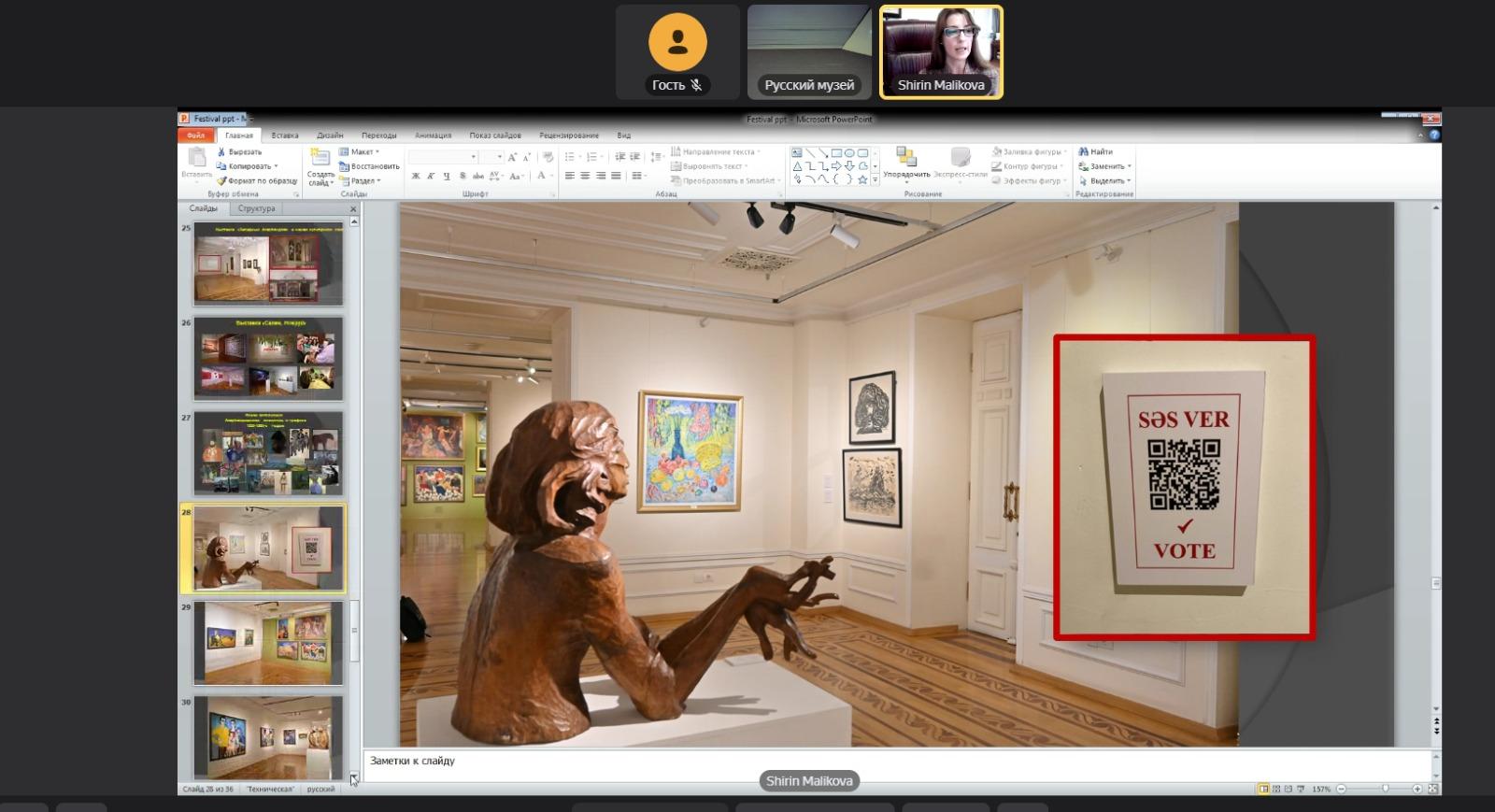Select slide 27 thumbnail
This screenshot has width=1495, height=812.
pyautogui.click(x=268, y=453)
